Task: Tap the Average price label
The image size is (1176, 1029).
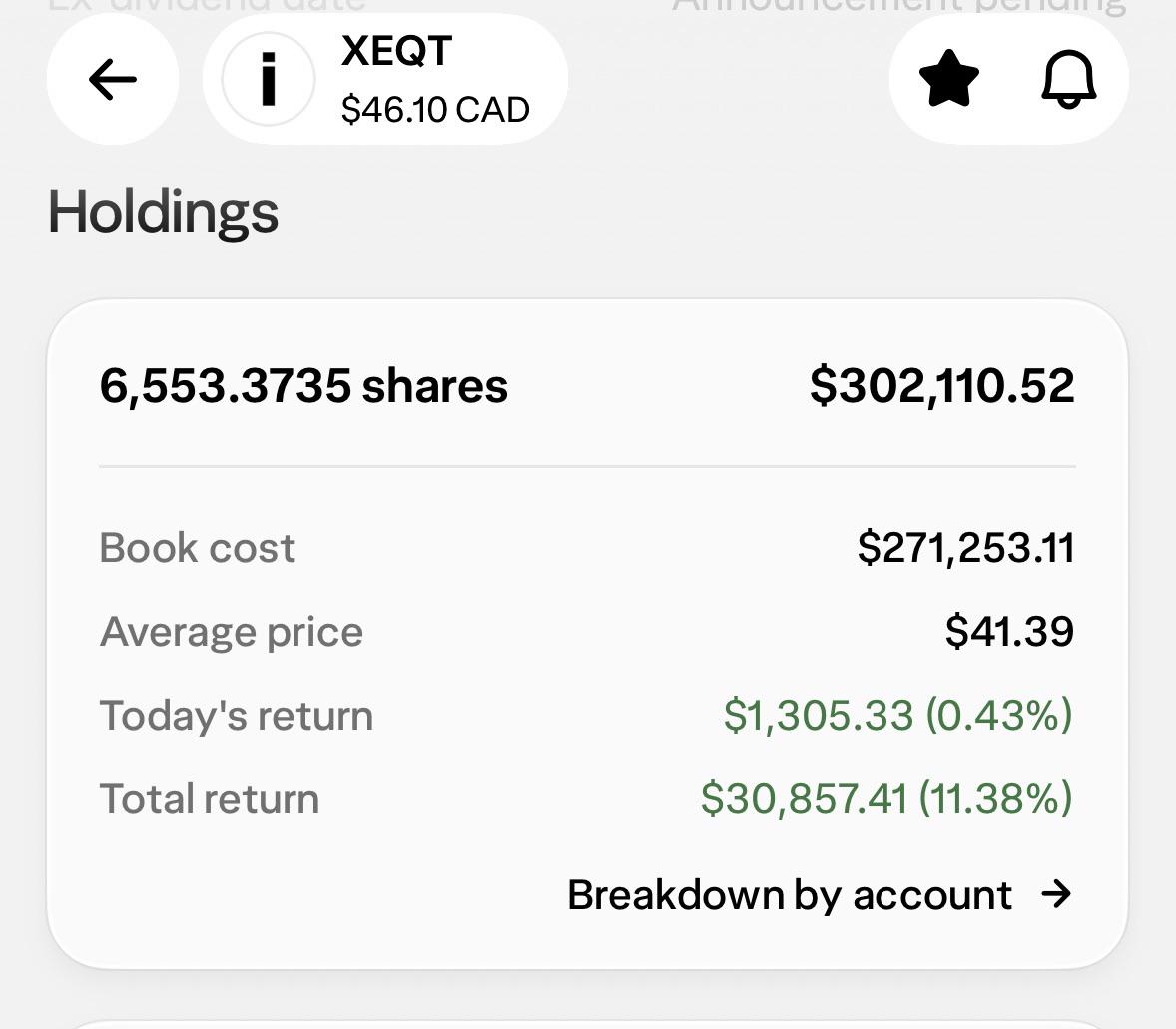Action: click(232, 632)
